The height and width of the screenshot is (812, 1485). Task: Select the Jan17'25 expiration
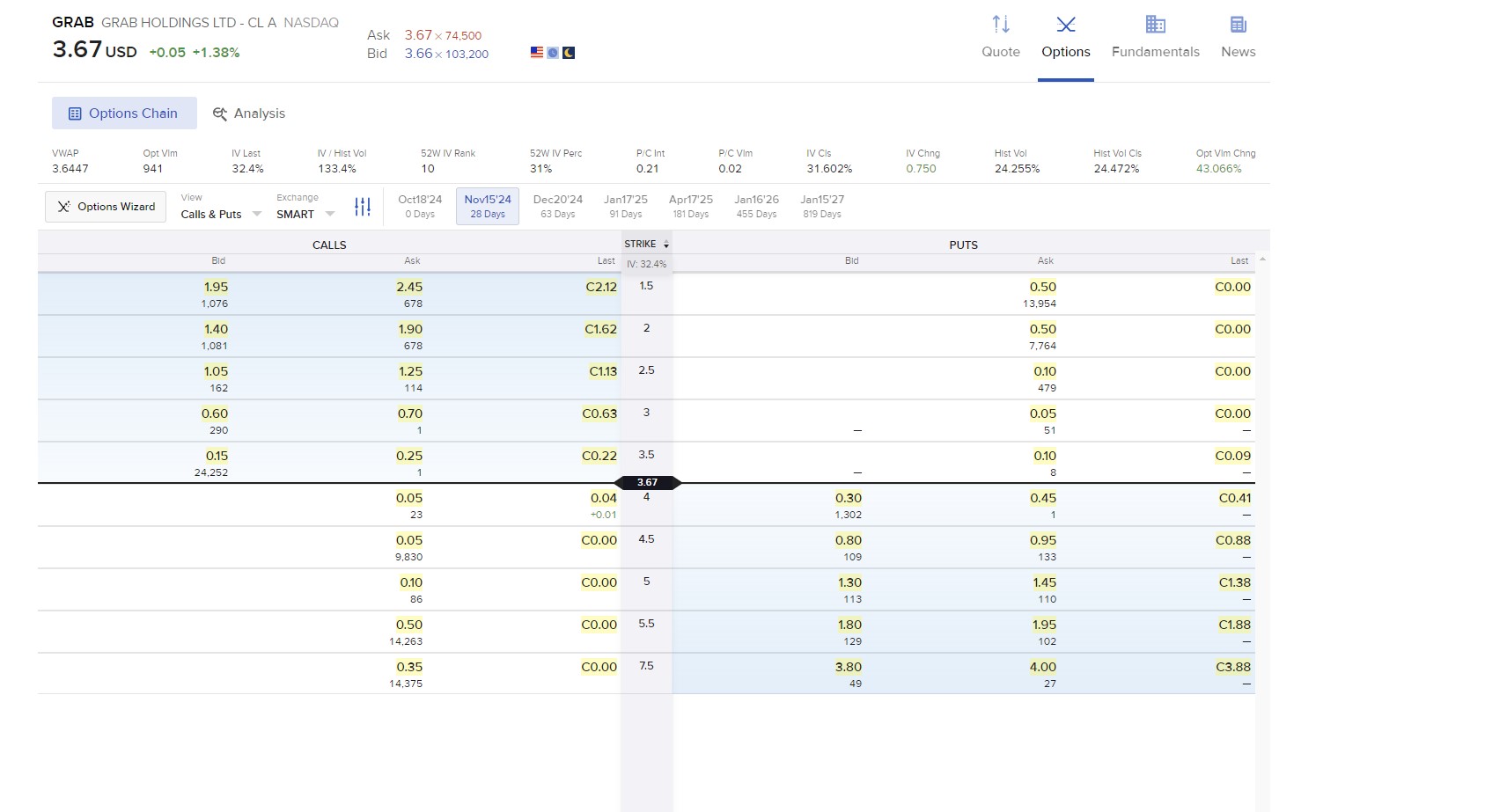tap(626, 206)
